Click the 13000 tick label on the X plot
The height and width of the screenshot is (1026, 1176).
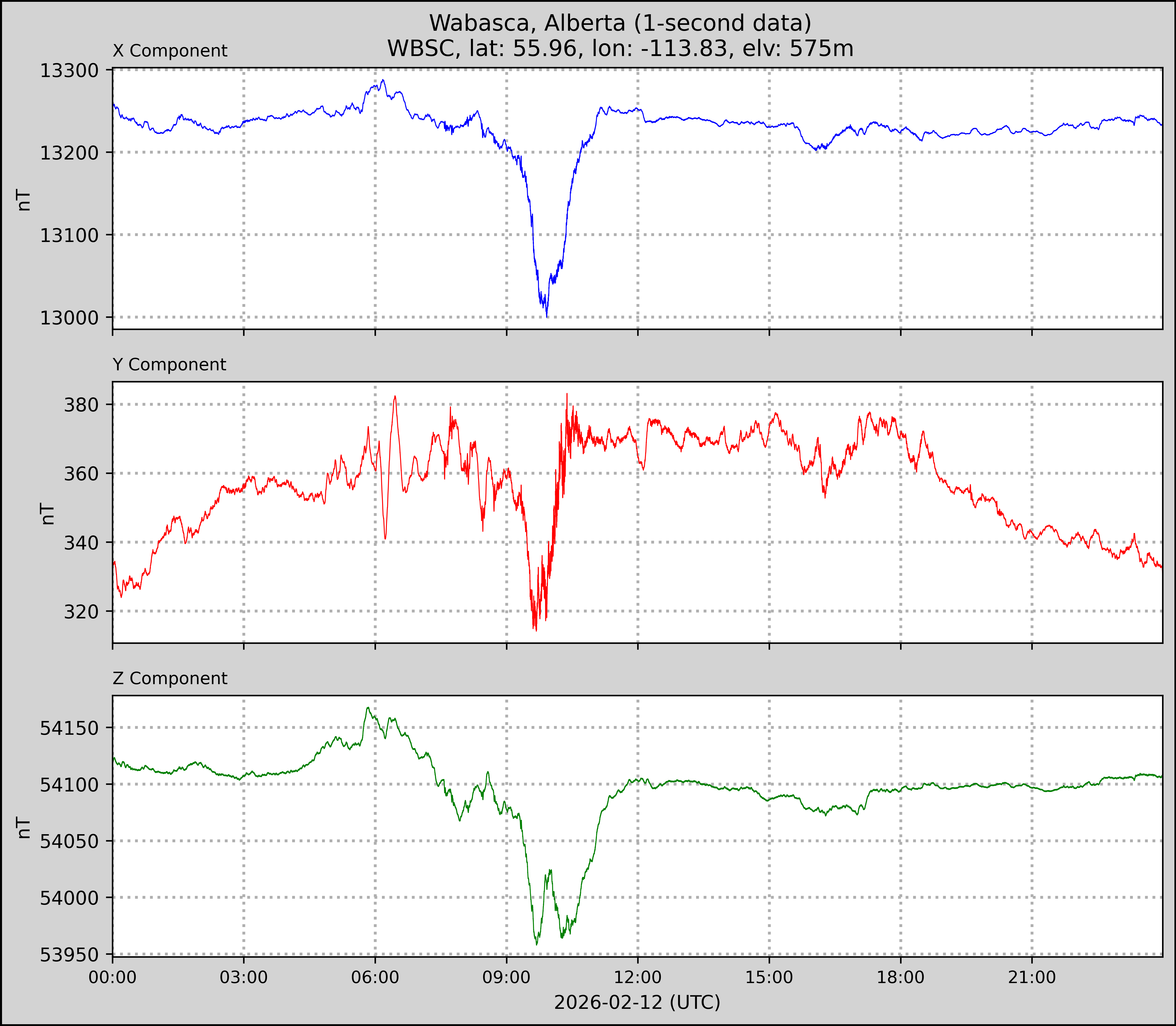pyautogui.click(x=69, y=318)
